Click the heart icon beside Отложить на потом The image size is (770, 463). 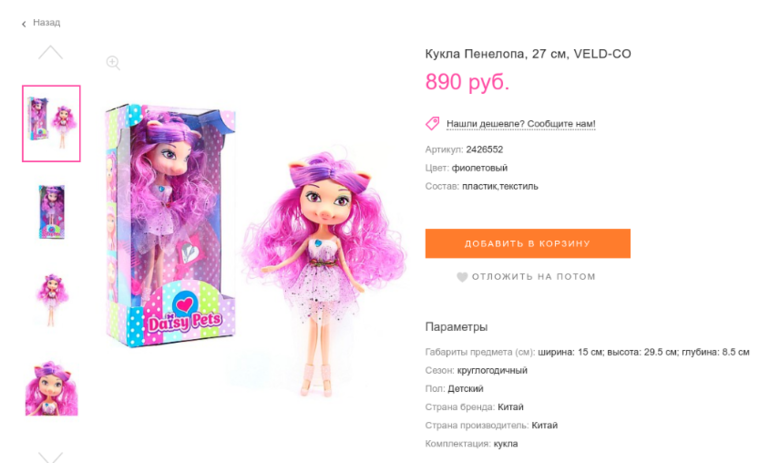[x=462, y=277]
